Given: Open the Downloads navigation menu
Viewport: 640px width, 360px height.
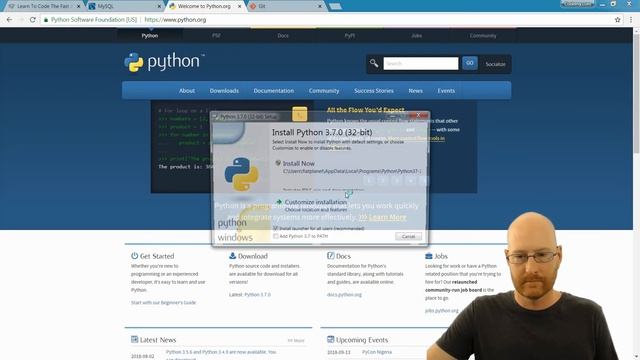Looking at the screenshot, I should 224,91.
